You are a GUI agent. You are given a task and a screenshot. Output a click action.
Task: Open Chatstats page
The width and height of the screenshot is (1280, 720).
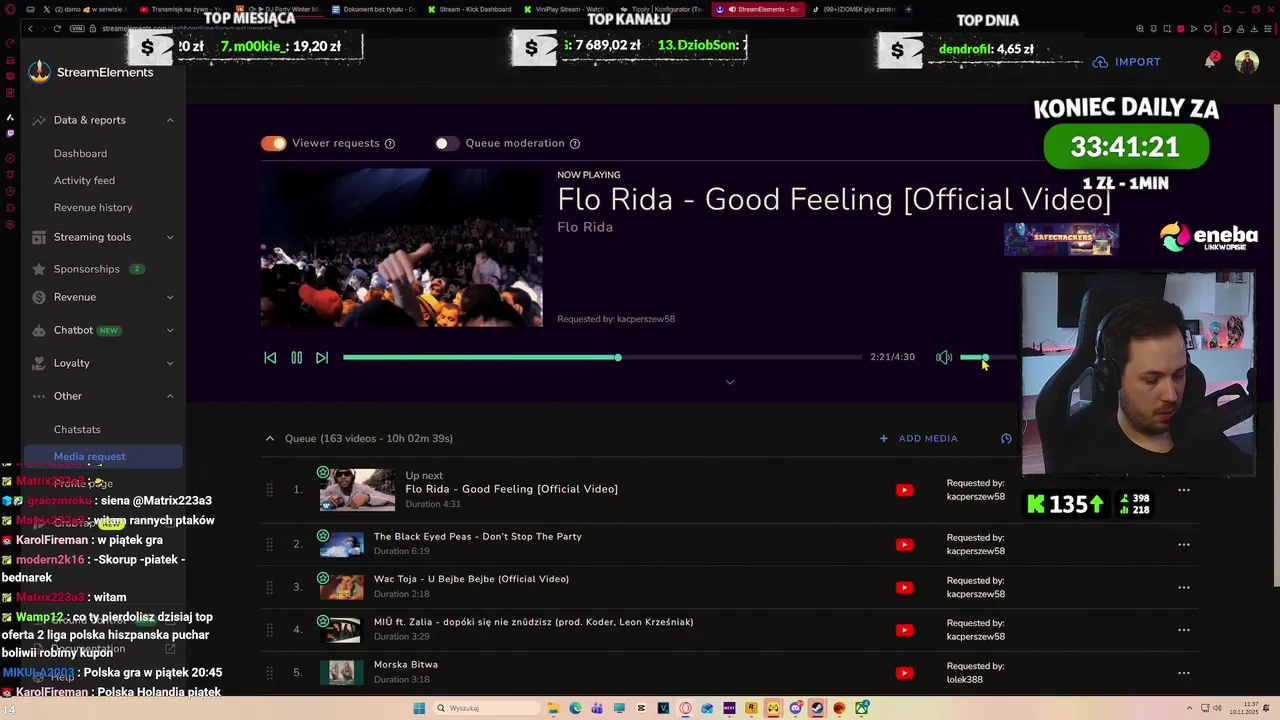point(77,429)
